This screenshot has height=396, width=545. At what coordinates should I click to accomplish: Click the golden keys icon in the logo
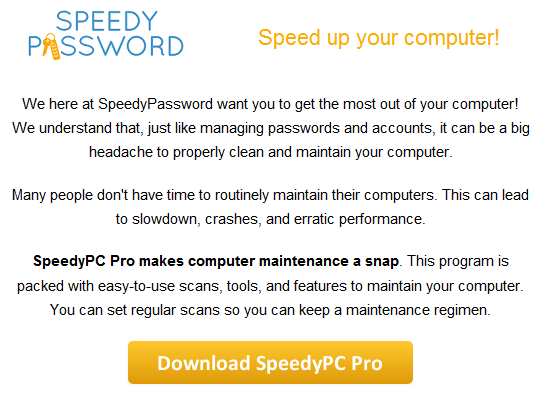(x=51, y=47)
